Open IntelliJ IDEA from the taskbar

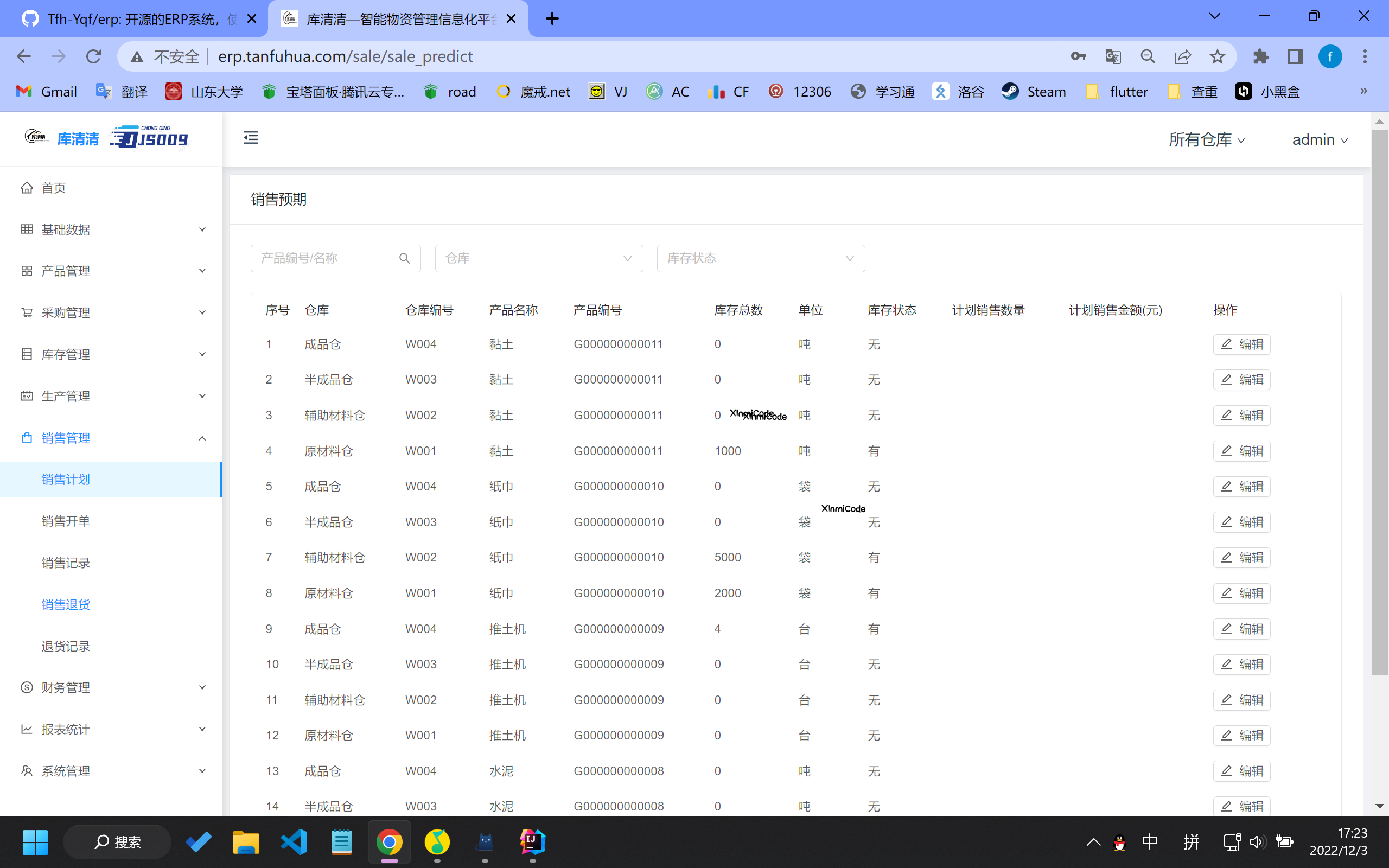[532, 841]
